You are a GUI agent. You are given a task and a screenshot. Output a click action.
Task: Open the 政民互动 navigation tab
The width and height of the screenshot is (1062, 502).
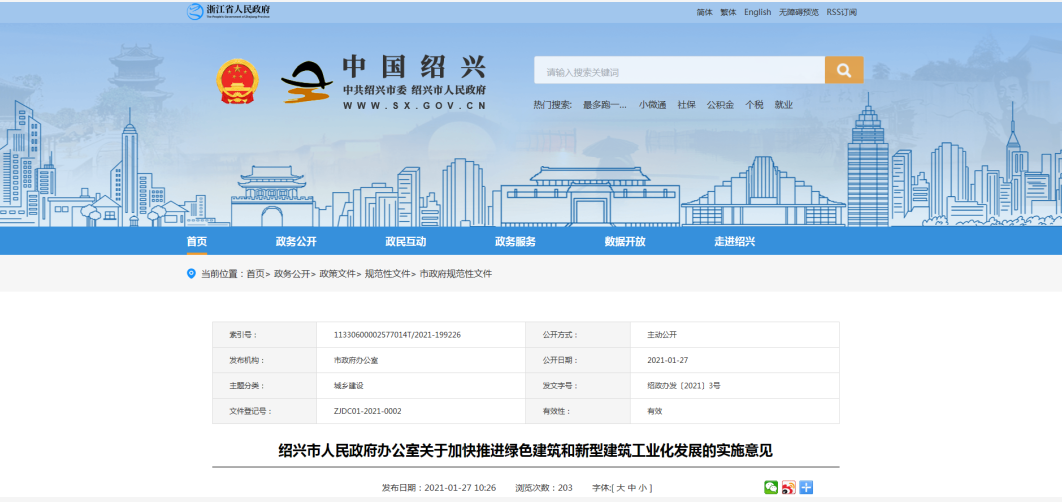point(406,242)
